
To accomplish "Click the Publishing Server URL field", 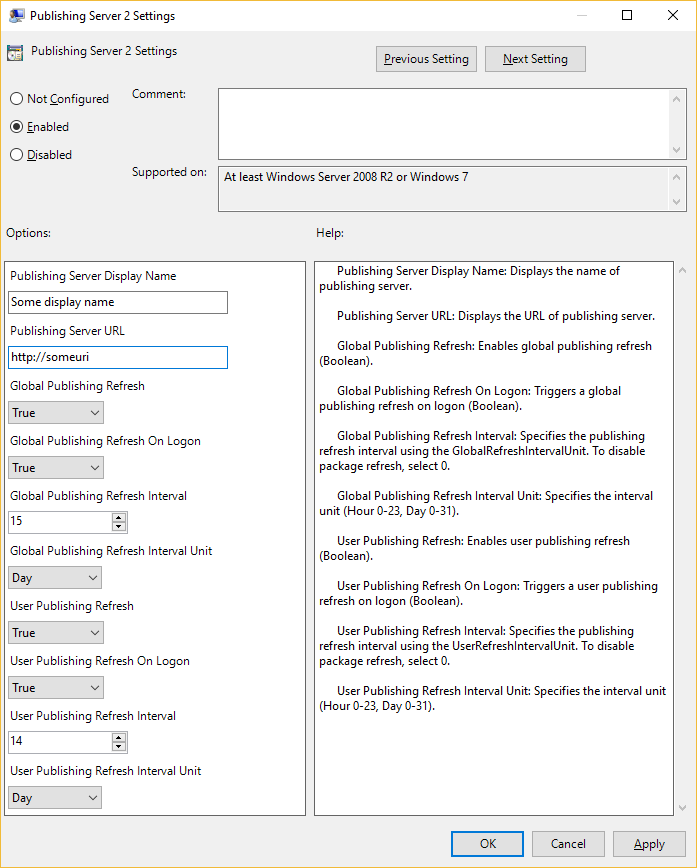I will (x=118, y=357).
